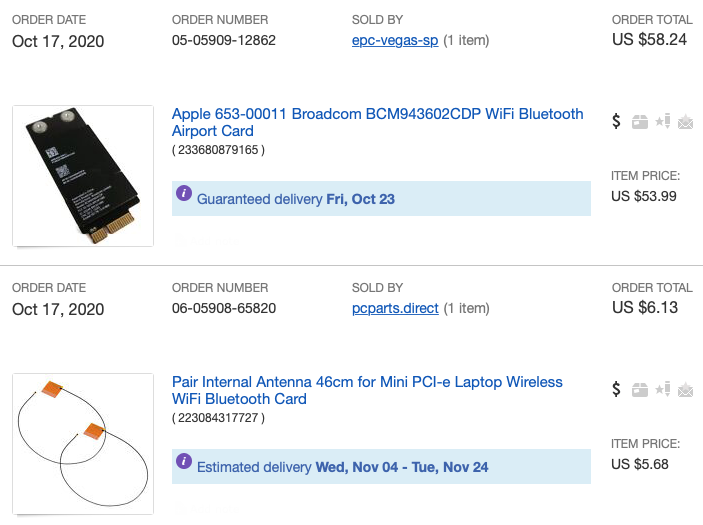Image resolution: width=703 pixels, height=525 pixels.
Task: Open seller pcparts.direct profile link
Action: coord(395,308)
